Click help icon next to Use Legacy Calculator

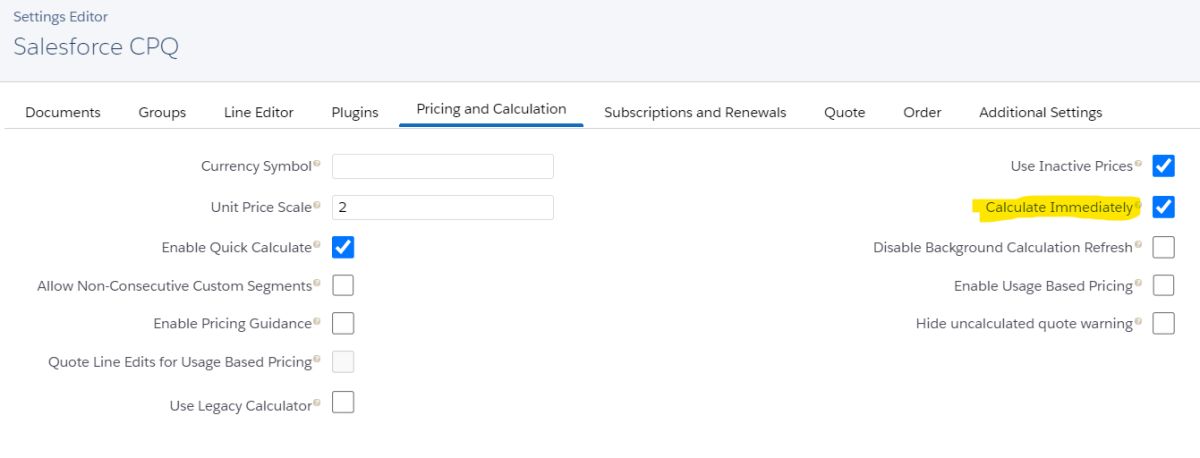pos(317,403)
